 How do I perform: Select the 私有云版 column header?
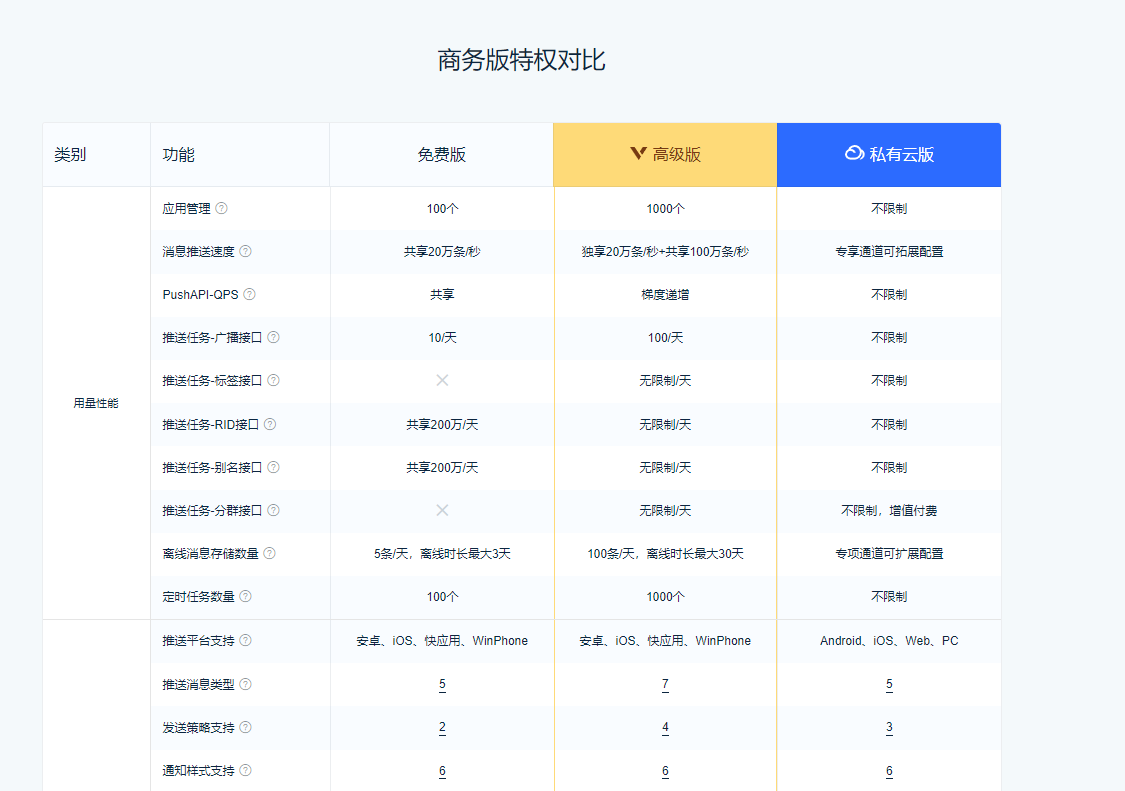pos(889,154)
